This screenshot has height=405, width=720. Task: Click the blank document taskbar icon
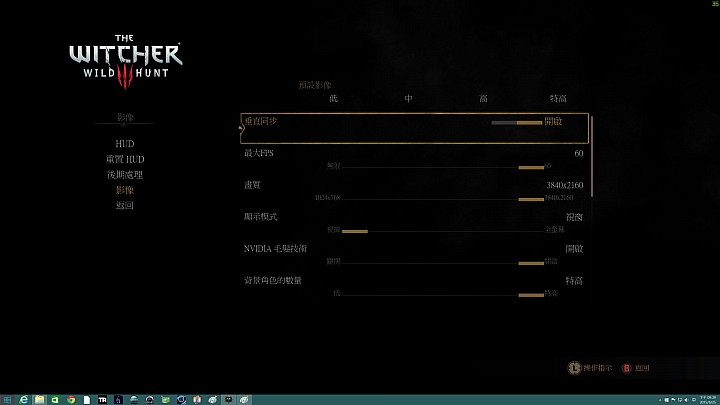[86, 400]
